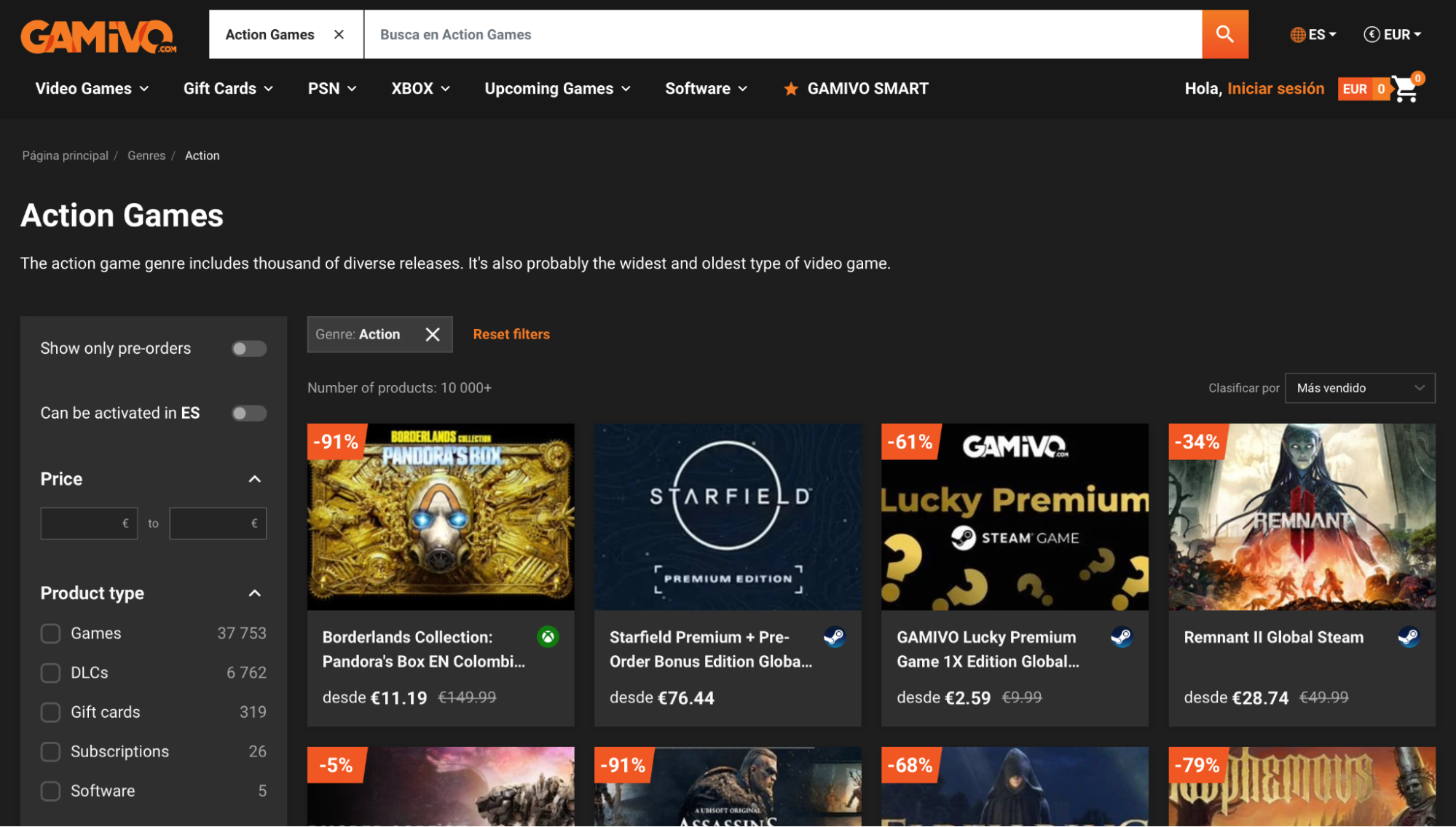Open the Más vendido sort dropdown

(1360, 388)
